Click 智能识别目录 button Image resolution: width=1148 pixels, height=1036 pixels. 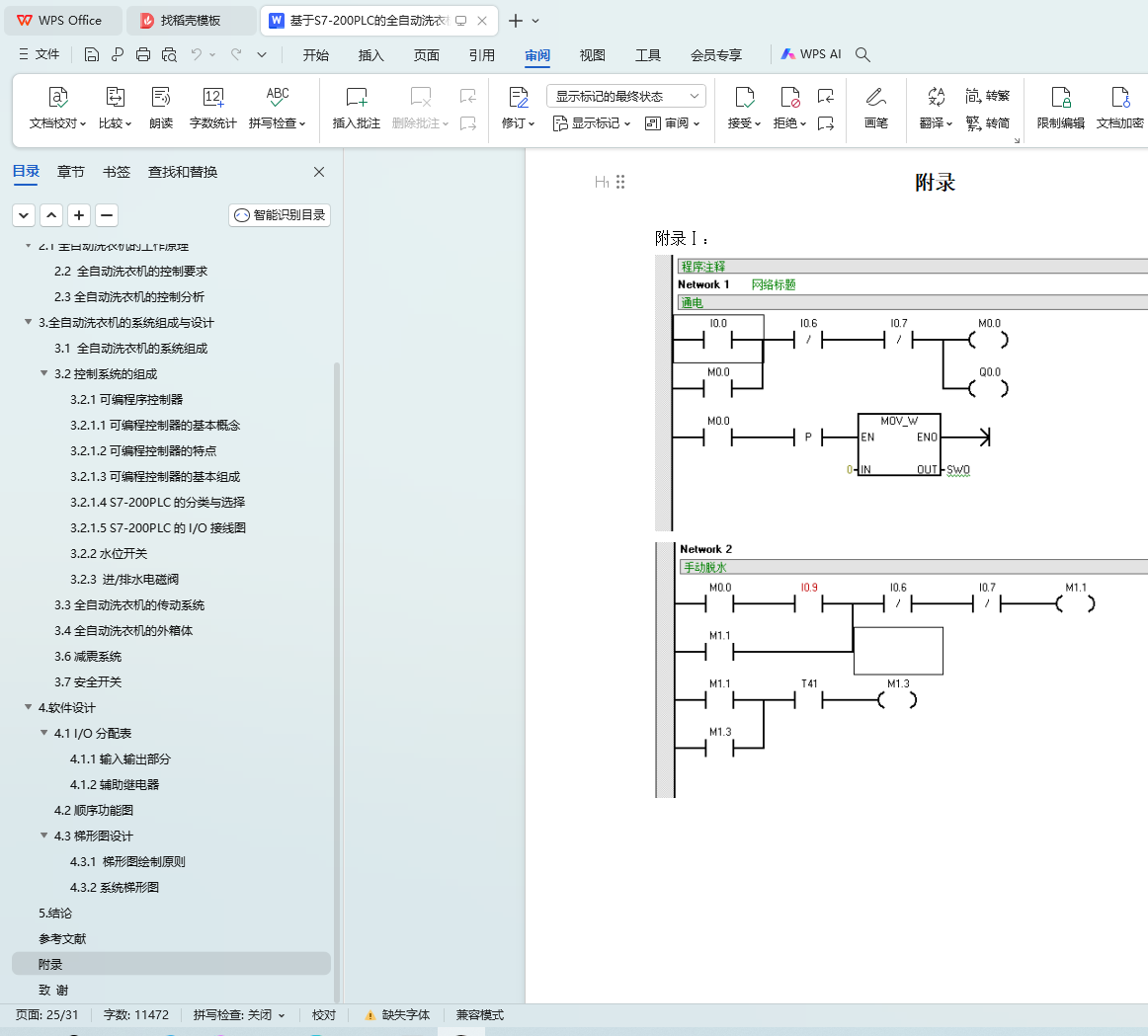coord(280,215)
